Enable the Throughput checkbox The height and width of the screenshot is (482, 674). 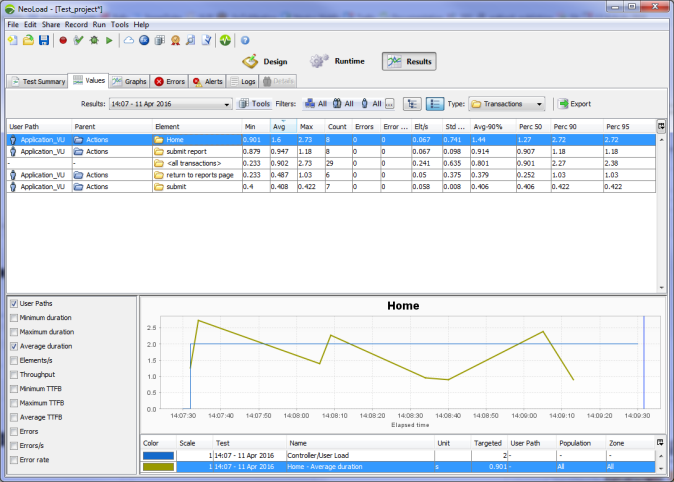pyautogui.click(x=12, y=373)
